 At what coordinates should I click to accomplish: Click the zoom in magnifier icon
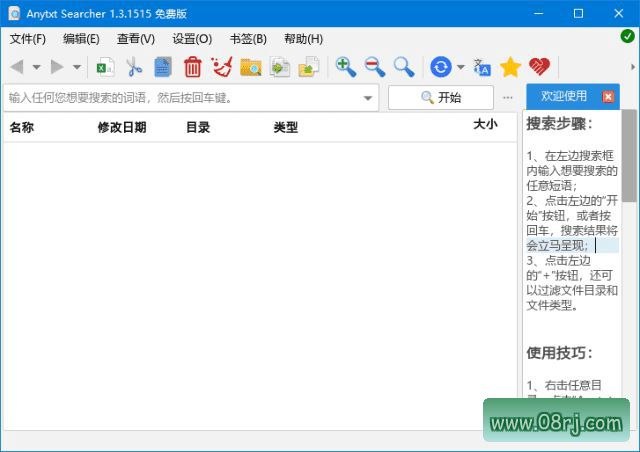[345, 67]
